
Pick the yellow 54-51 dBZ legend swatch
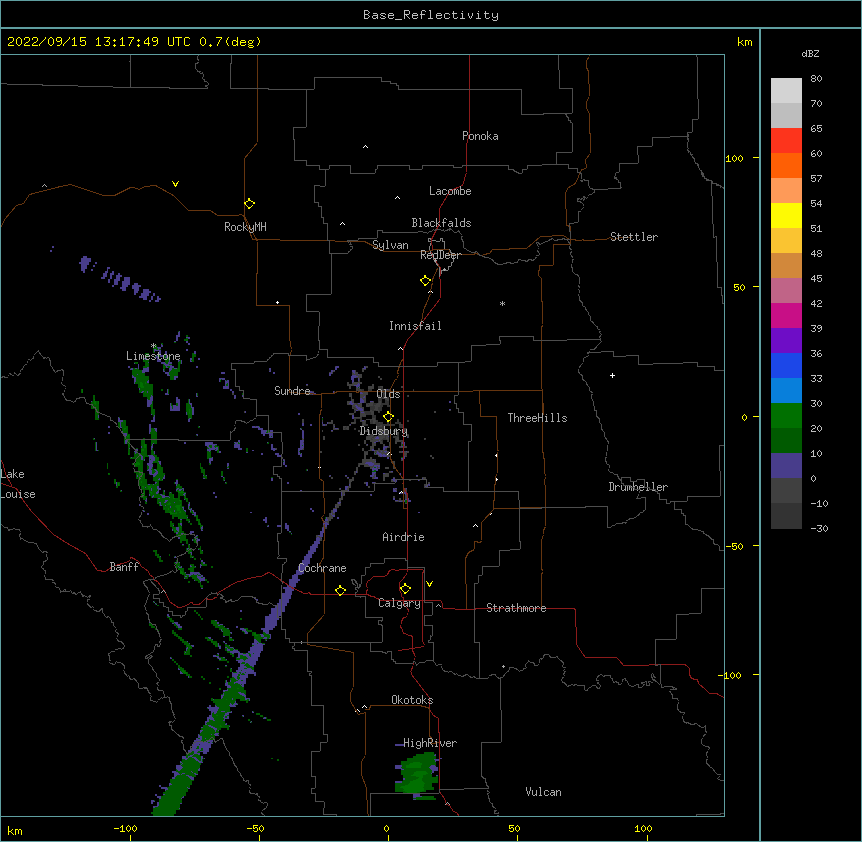[786, 215]
